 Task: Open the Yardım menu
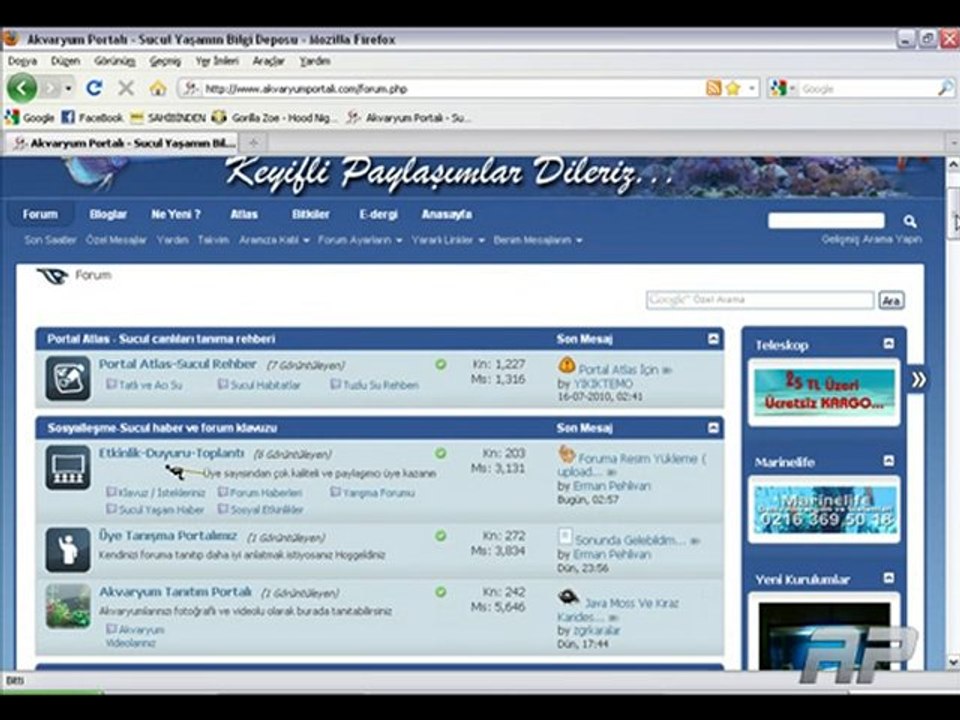(x=315, y=61)
